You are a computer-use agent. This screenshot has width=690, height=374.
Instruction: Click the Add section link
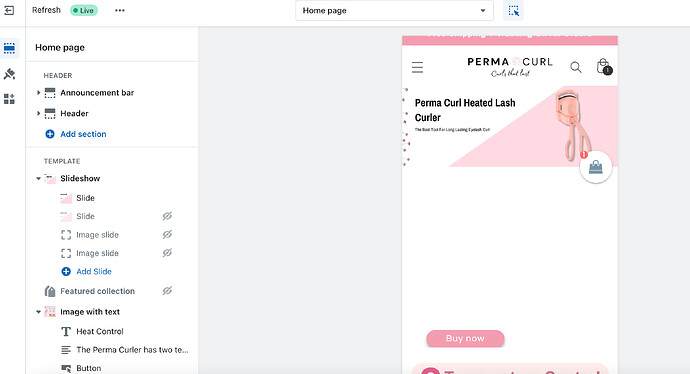click(x=83, y=134)
